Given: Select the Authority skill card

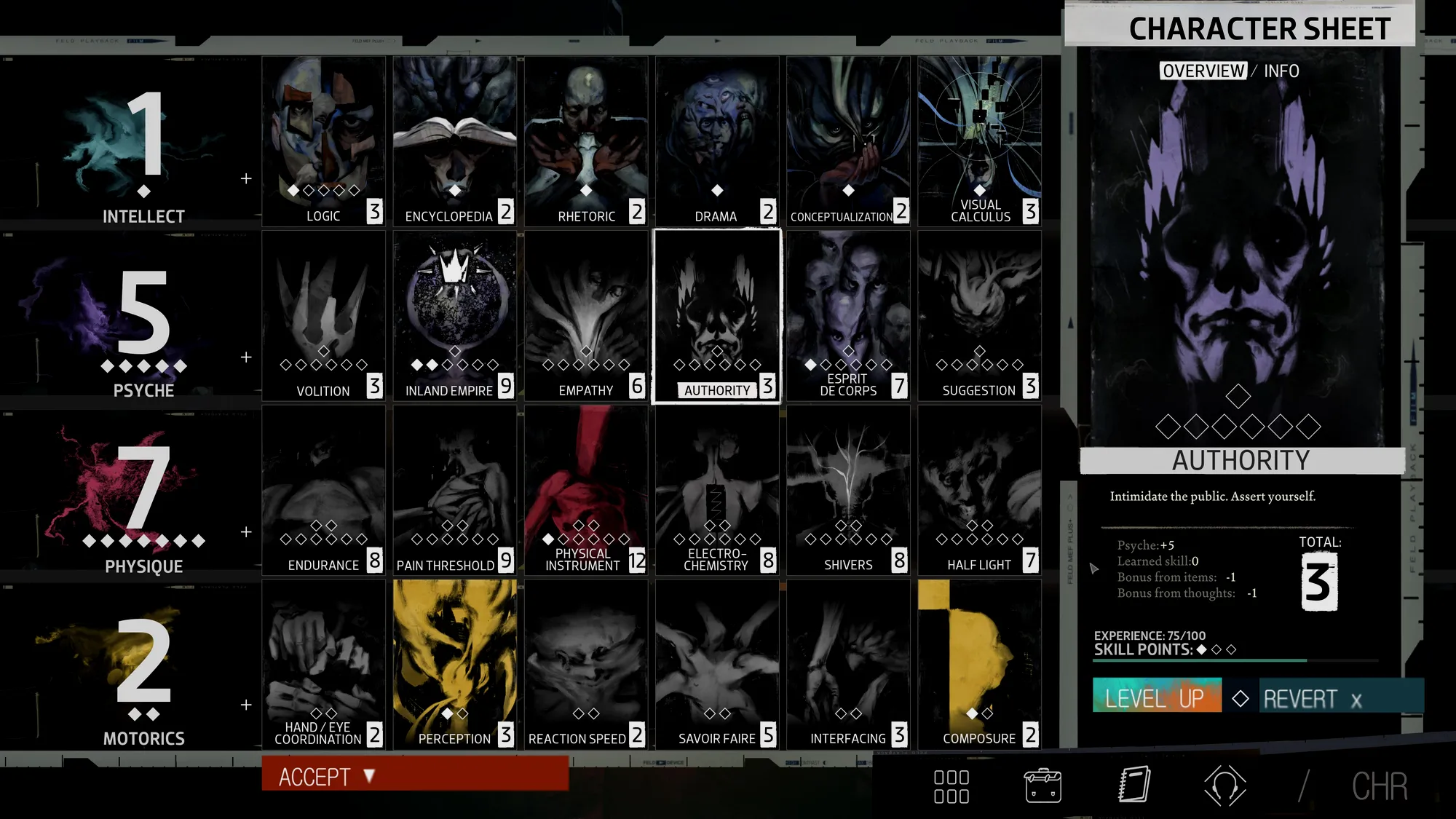Looking at the screenshot, I should click(717, 316).
